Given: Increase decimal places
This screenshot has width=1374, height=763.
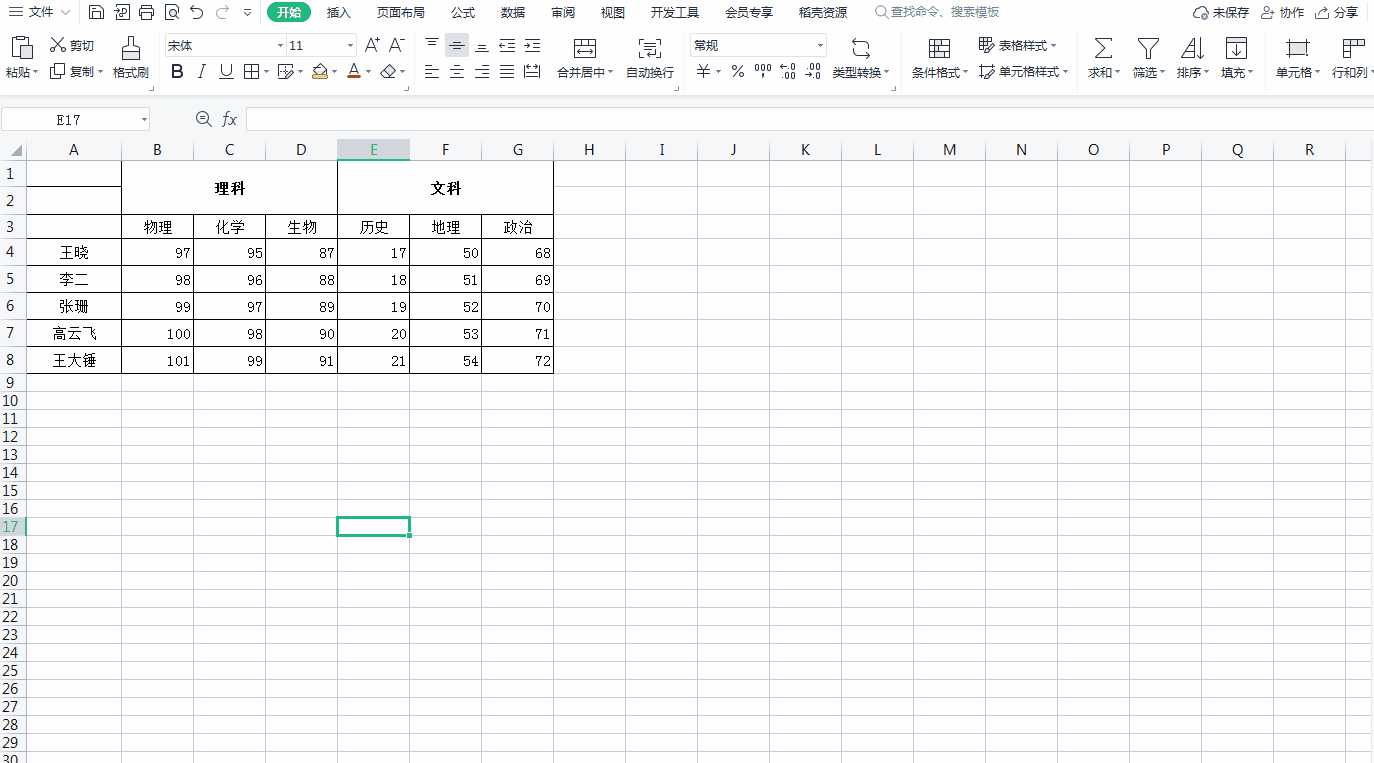Looking at the screenshot, I should pos(788,71).
